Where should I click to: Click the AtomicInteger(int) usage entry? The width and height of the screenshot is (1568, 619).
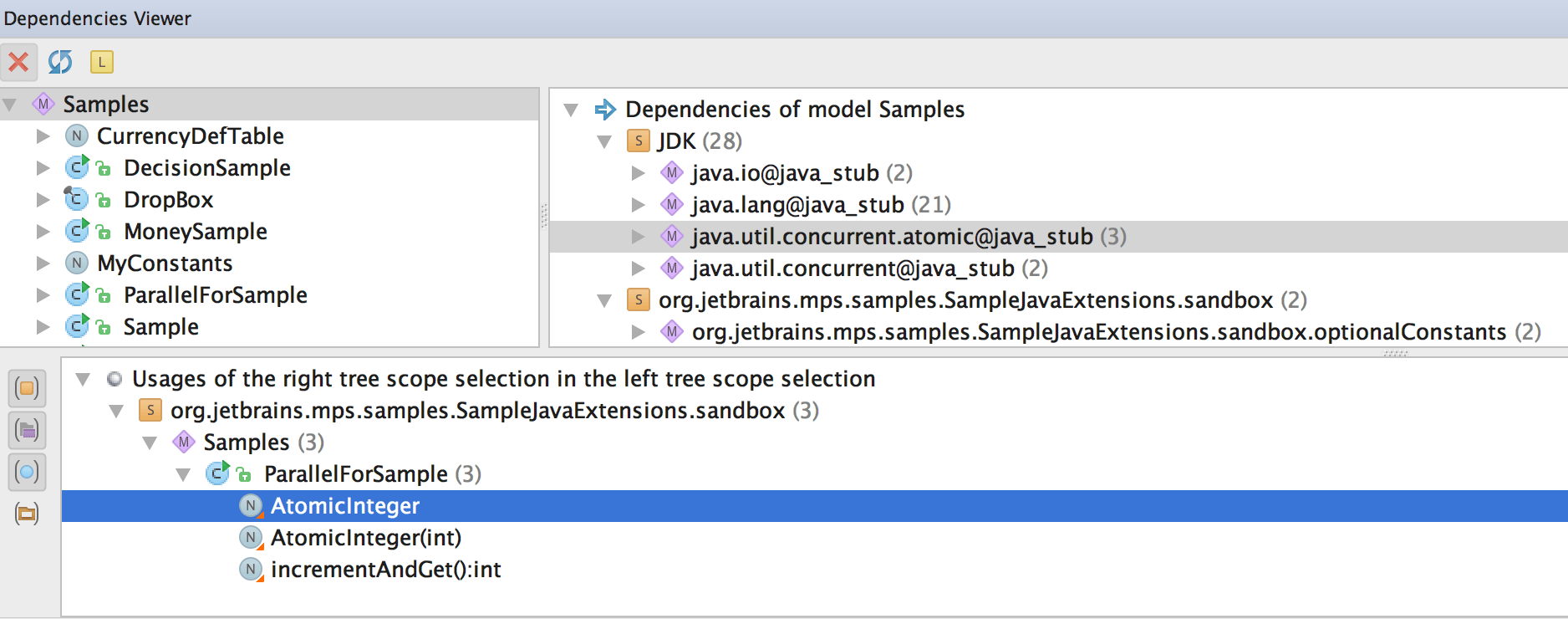tap(365, 538)
